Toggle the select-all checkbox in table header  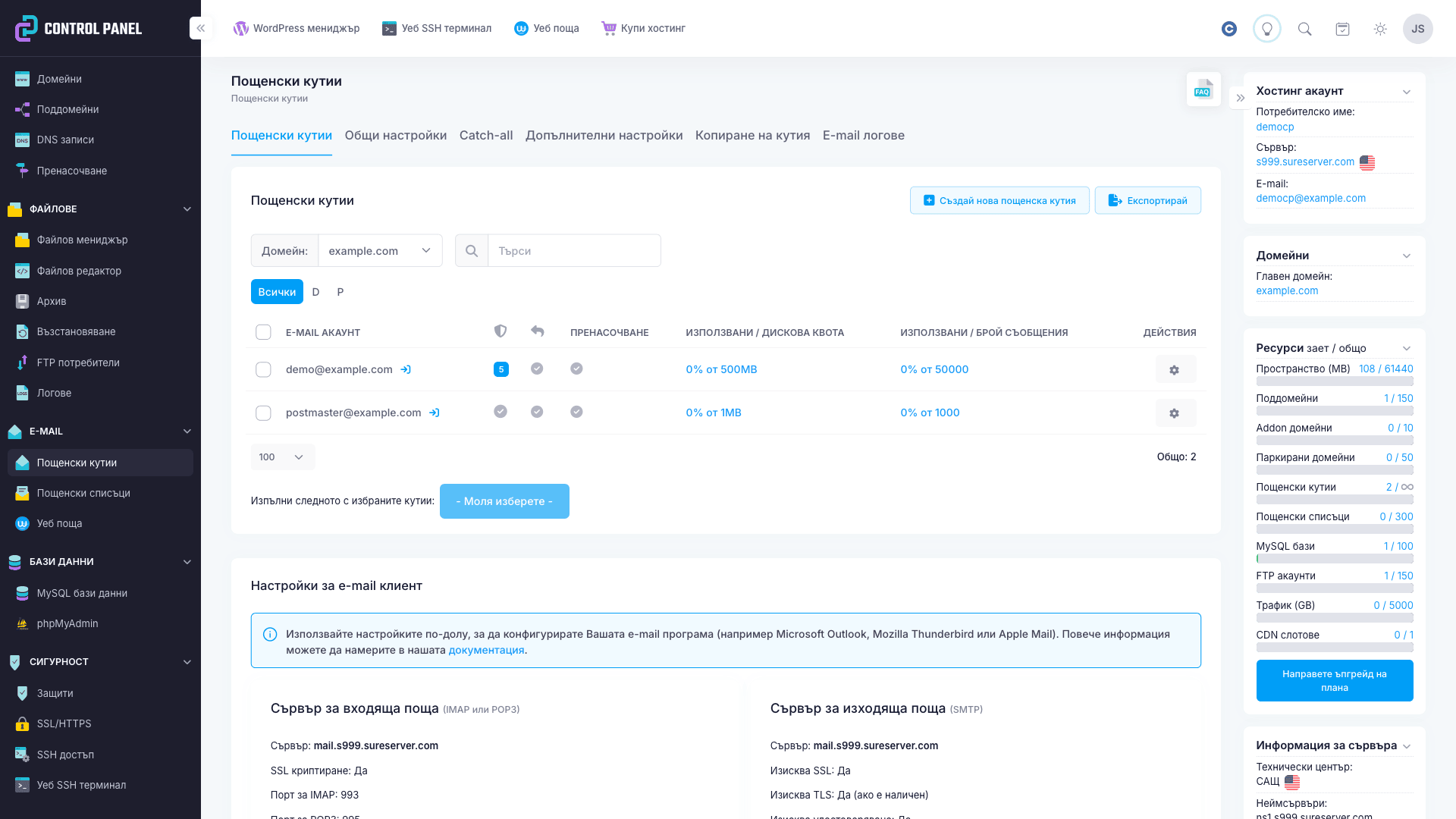tap(263, 332)
